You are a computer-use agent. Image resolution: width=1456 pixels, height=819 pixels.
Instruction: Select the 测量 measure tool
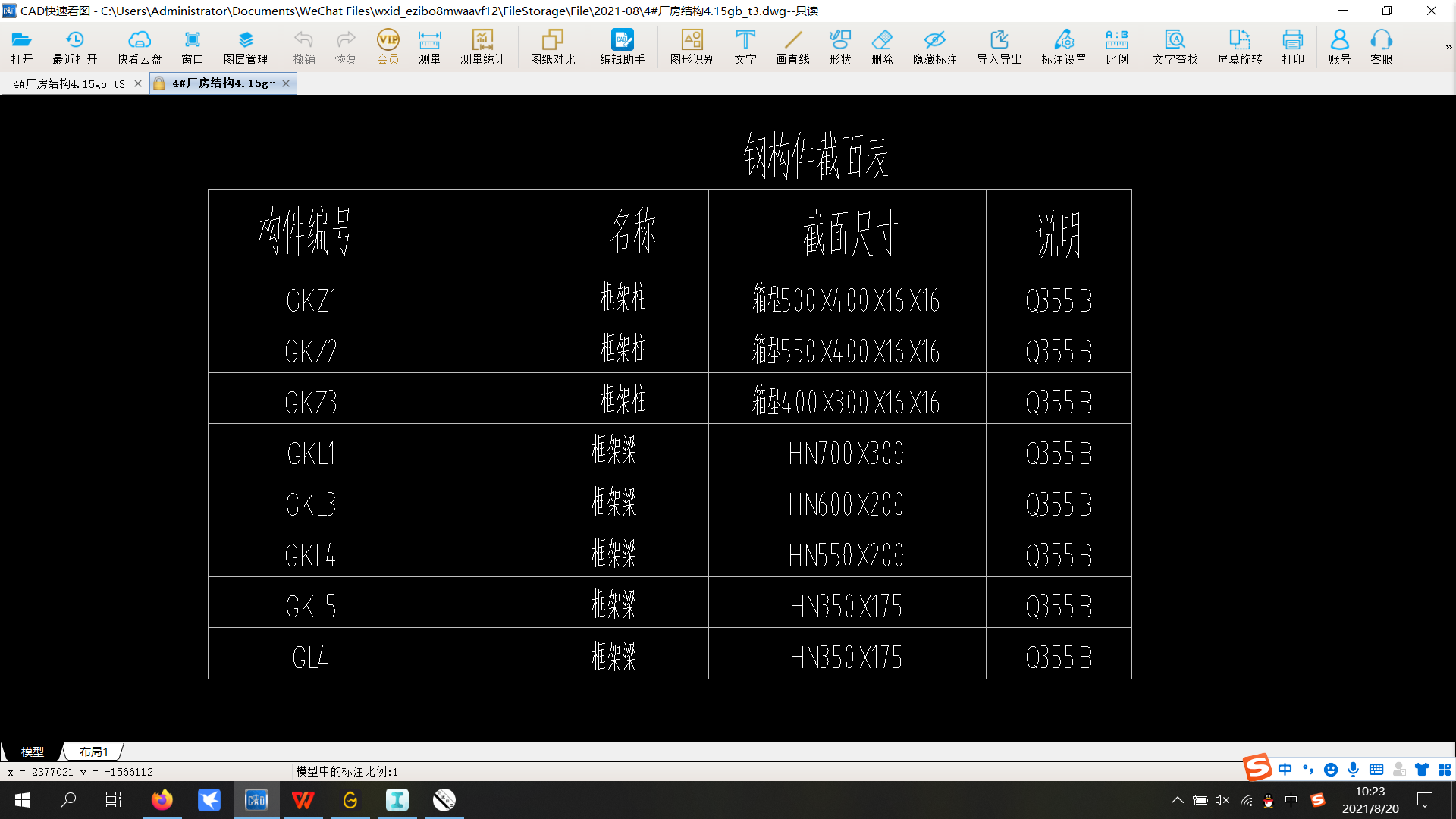[x=429, y=47]
